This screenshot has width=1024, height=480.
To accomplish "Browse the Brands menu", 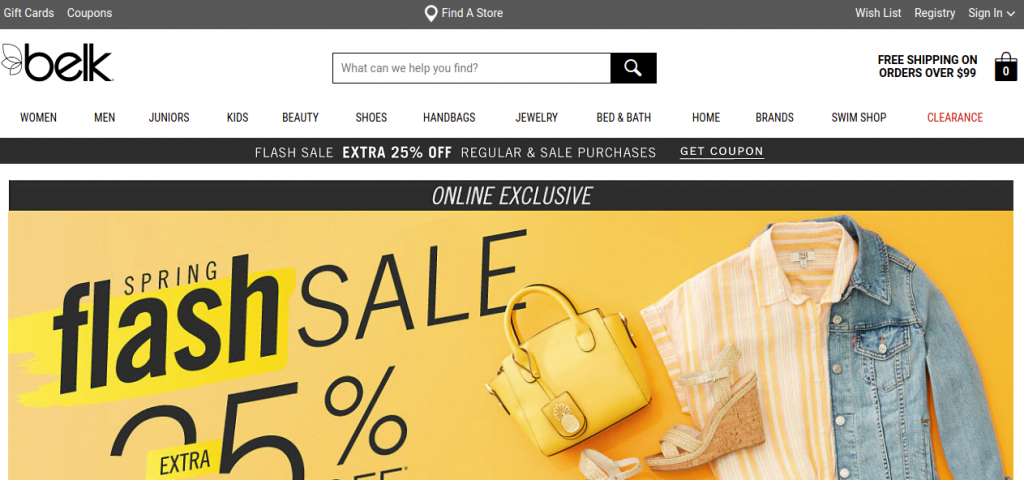I will point(775,118).
